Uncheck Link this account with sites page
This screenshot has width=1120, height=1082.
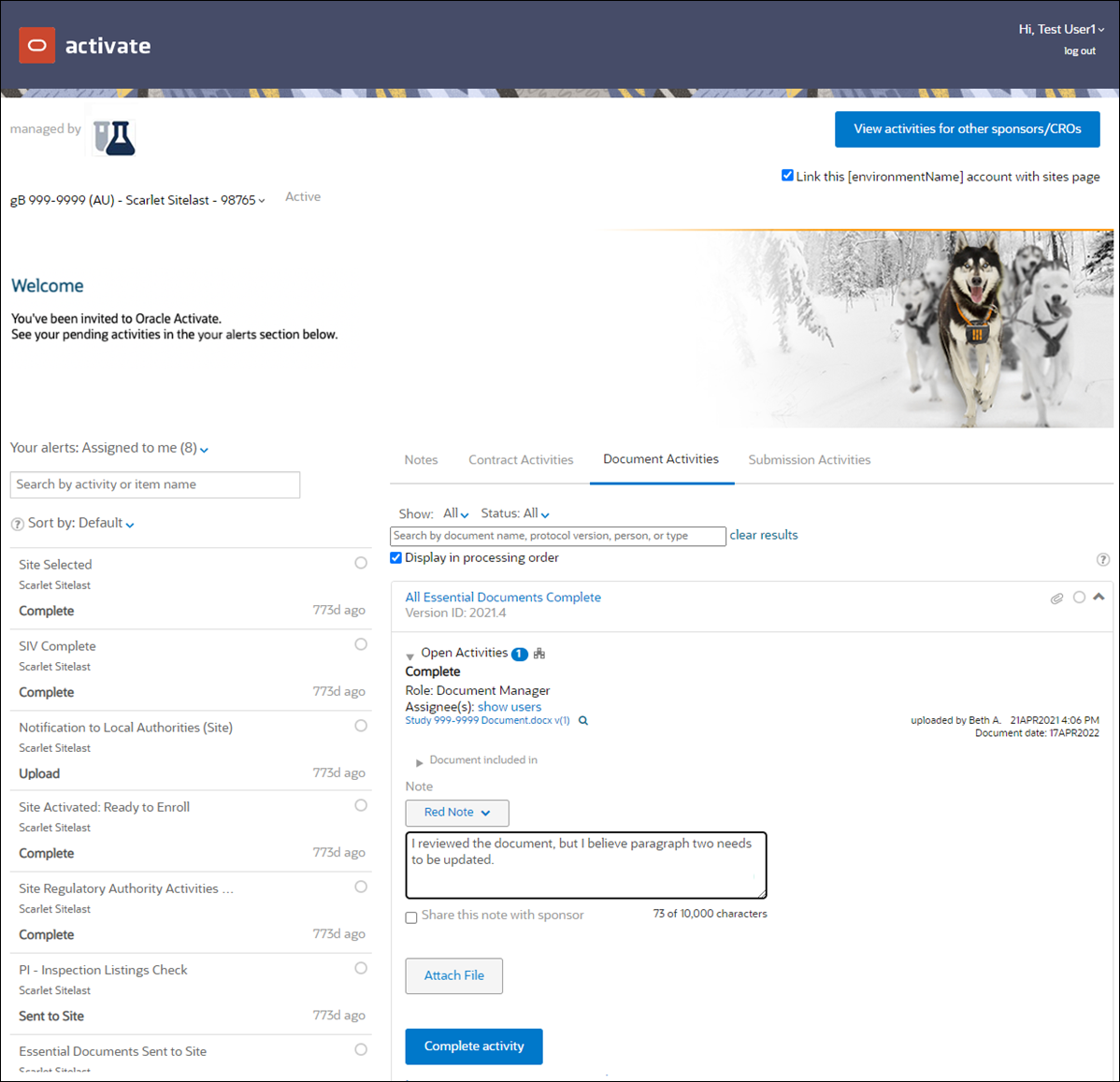pos(787,175)
